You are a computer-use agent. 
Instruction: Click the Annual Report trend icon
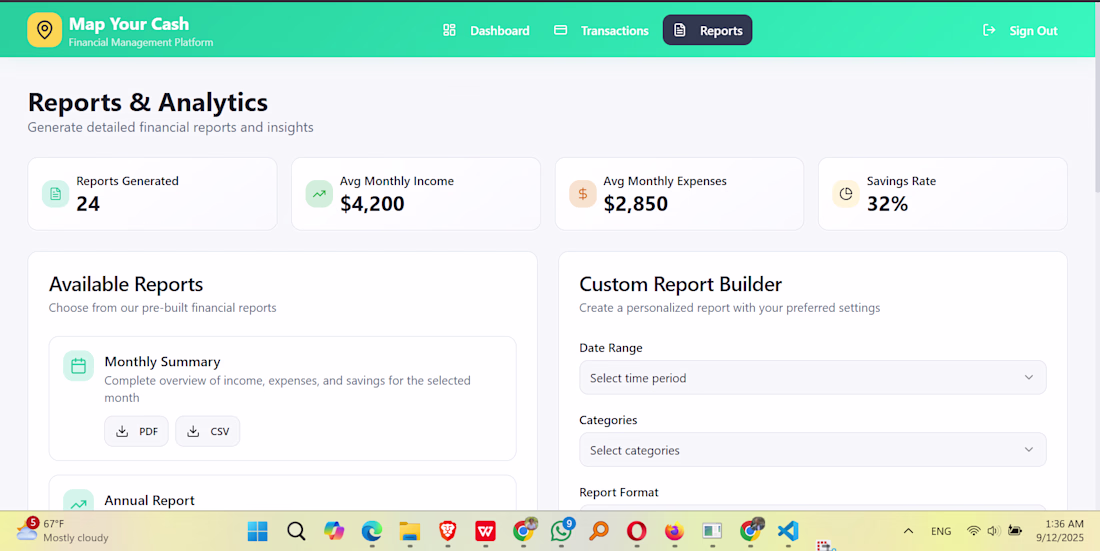pos(79,500)
